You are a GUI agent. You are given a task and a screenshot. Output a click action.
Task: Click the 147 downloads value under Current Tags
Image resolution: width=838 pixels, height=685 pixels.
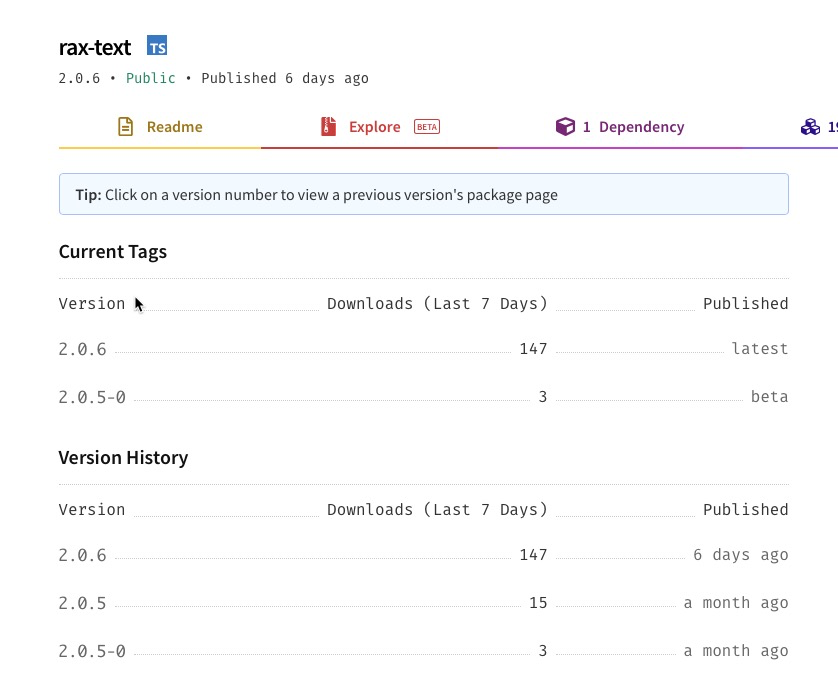pos(533,349)
